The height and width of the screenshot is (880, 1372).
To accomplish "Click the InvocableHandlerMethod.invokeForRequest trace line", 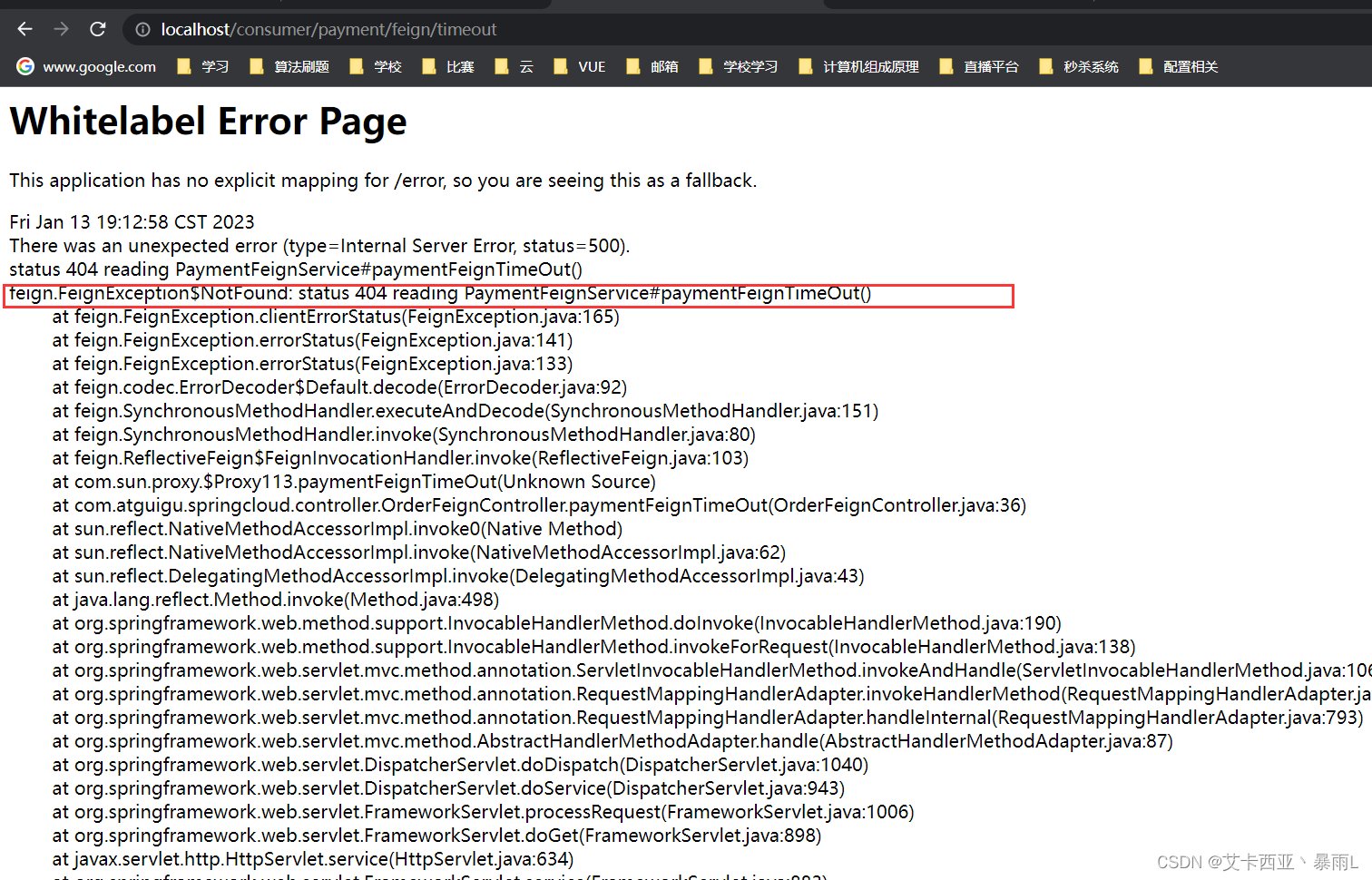I will [594, 647].
